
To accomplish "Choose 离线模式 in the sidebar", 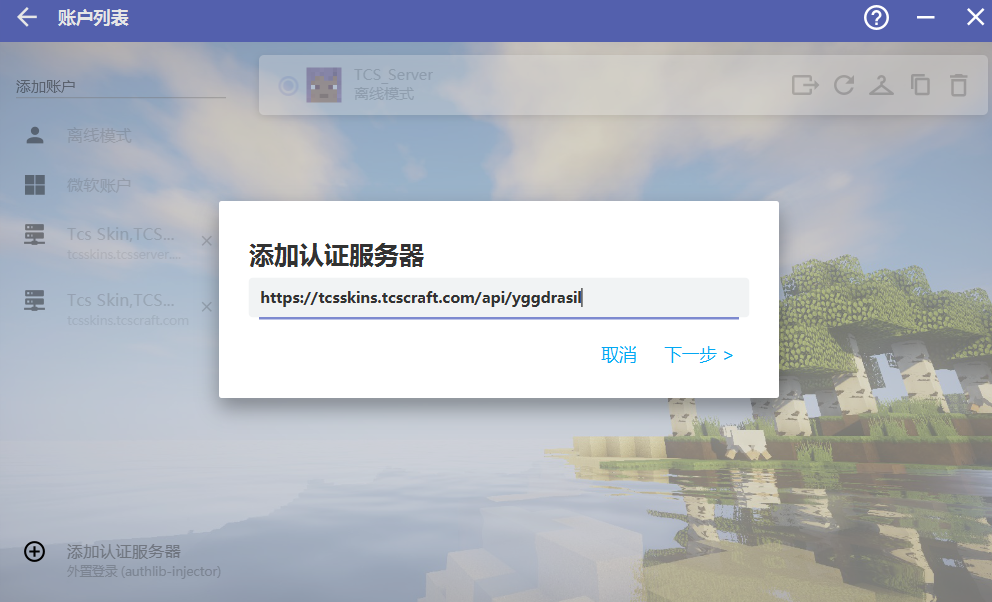I will pos(99,136).
